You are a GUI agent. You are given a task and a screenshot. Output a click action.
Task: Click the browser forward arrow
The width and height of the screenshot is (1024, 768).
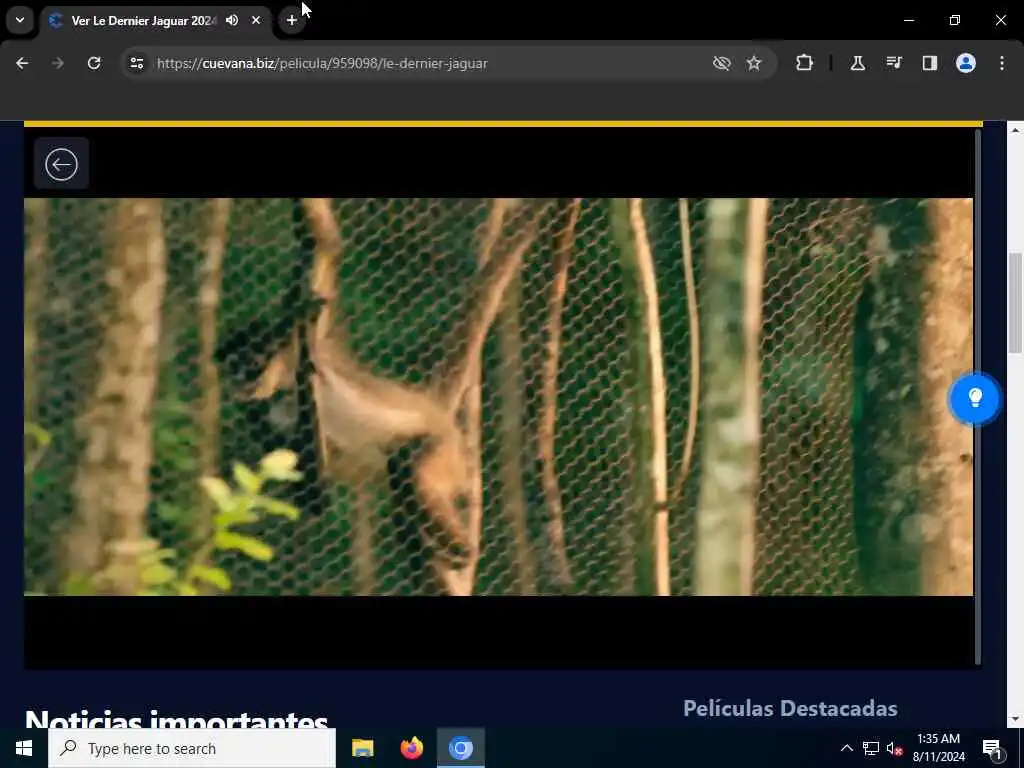point(58,63)
